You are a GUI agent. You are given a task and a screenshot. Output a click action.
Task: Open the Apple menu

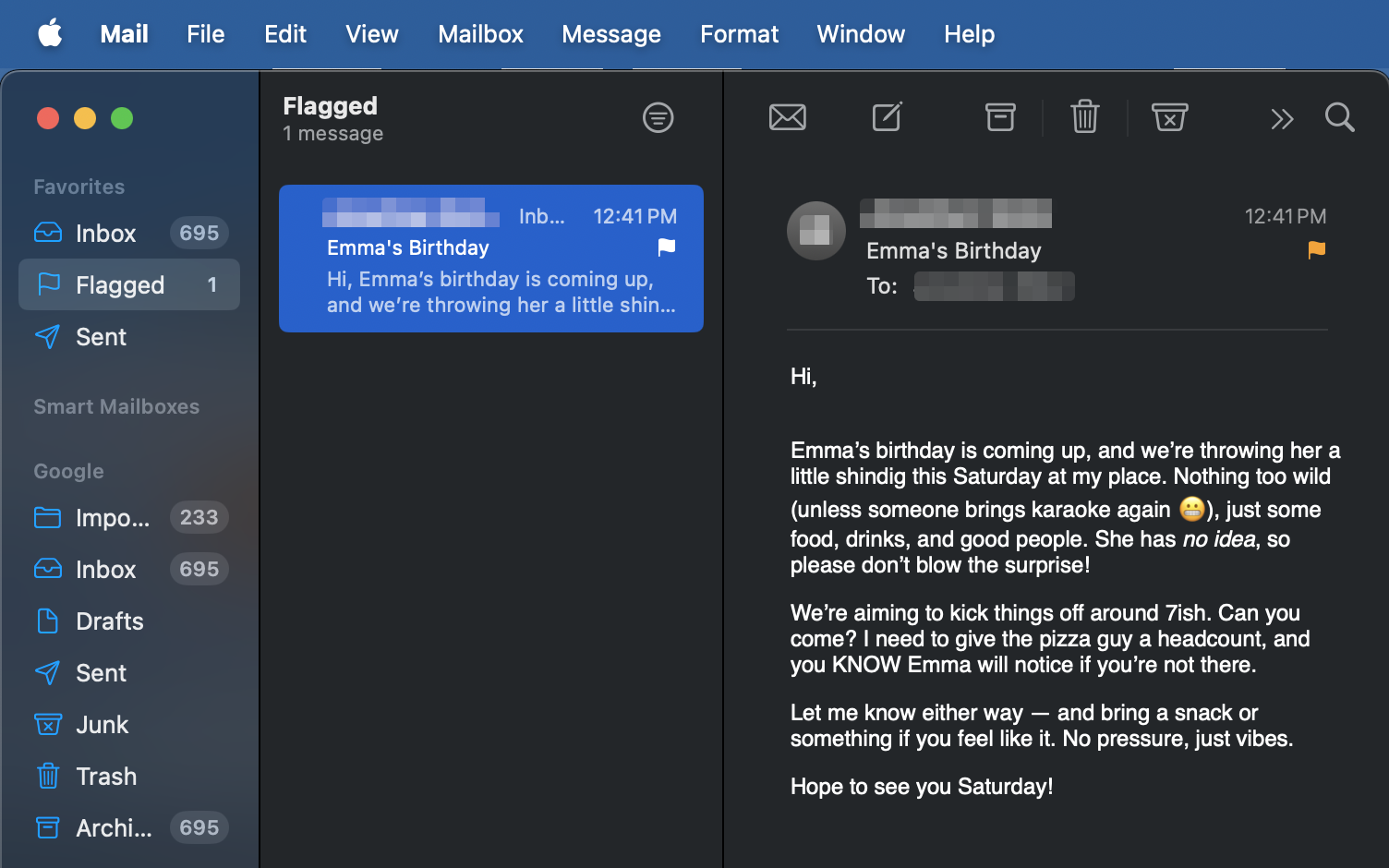point(50,34)
